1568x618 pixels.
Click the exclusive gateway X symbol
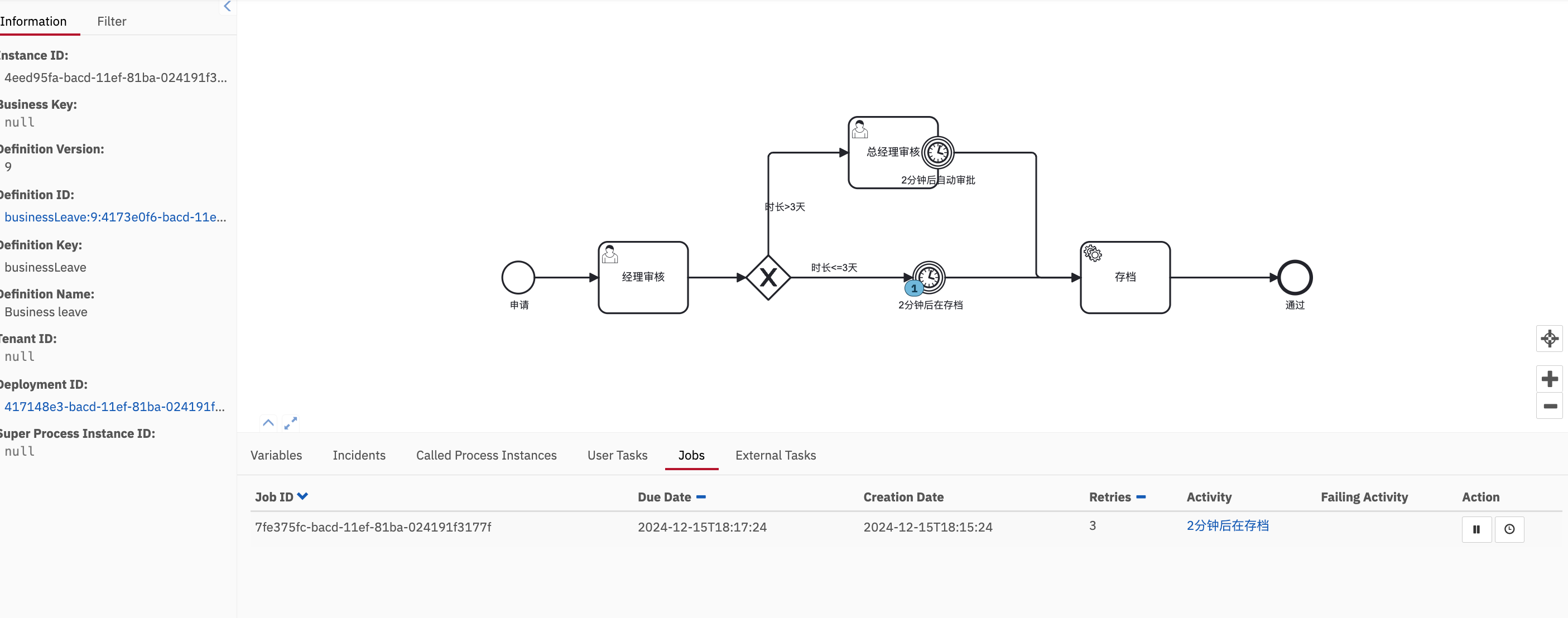click(x=768, y=277)
